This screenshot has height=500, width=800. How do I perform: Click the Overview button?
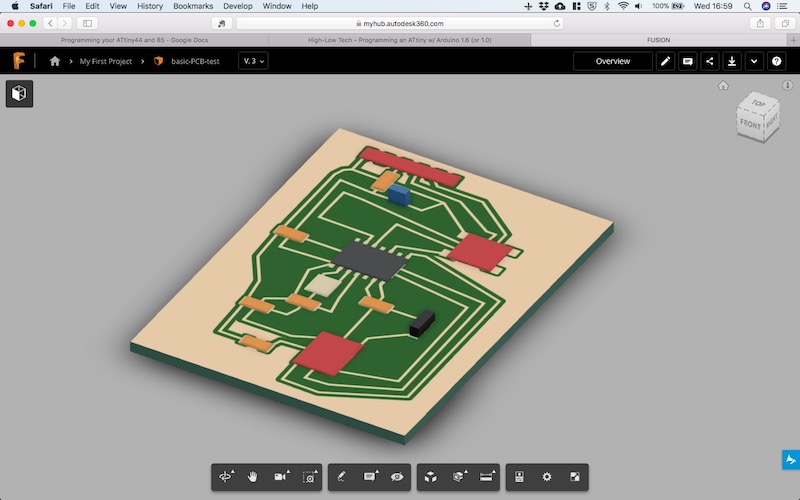tap(613, 61)
